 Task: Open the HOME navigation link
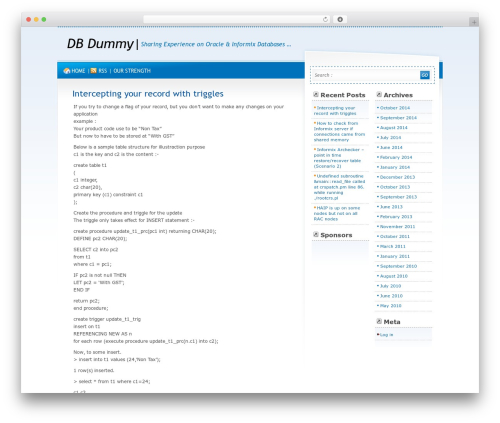(78, 71)
